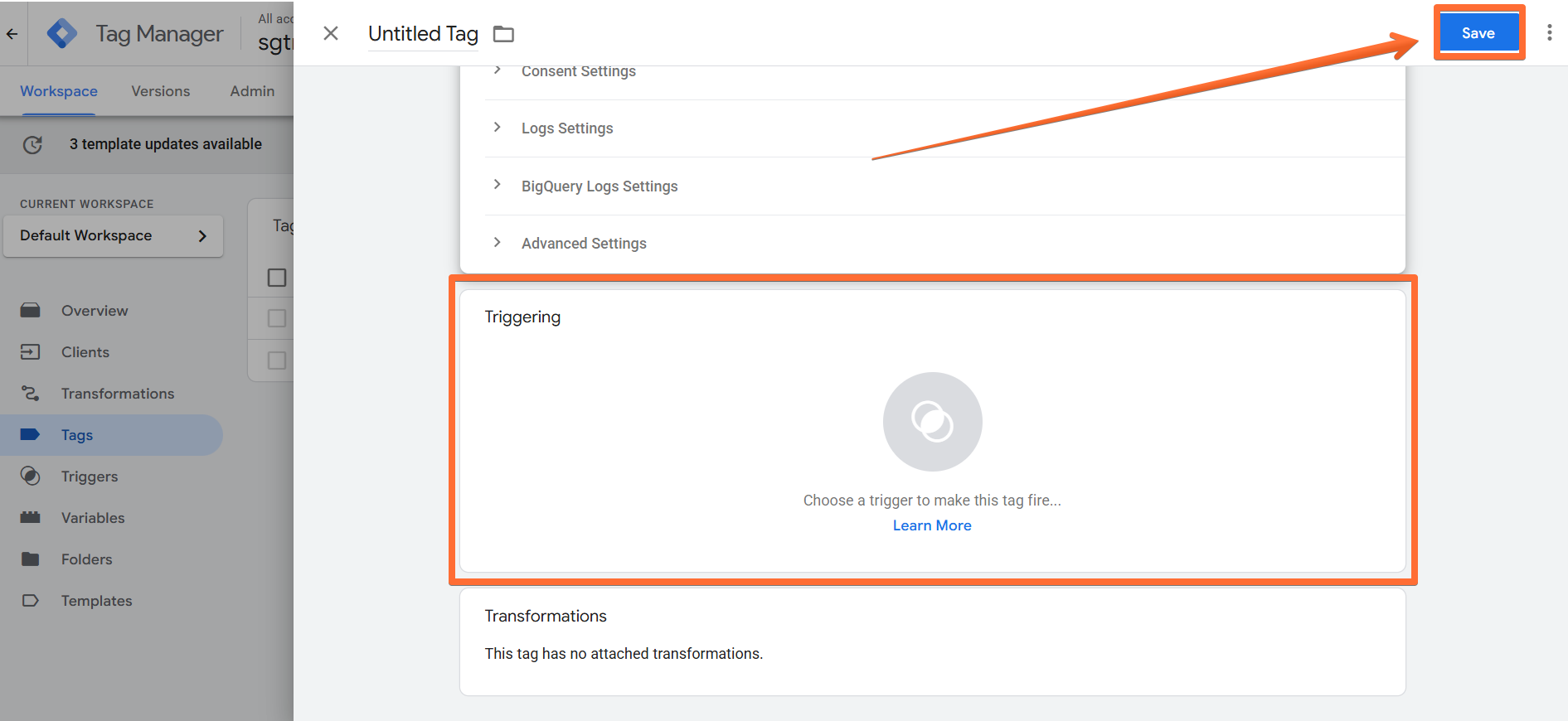Click the Triggers sidebar icon
1568x721 pixels.
tap(31, 477)
